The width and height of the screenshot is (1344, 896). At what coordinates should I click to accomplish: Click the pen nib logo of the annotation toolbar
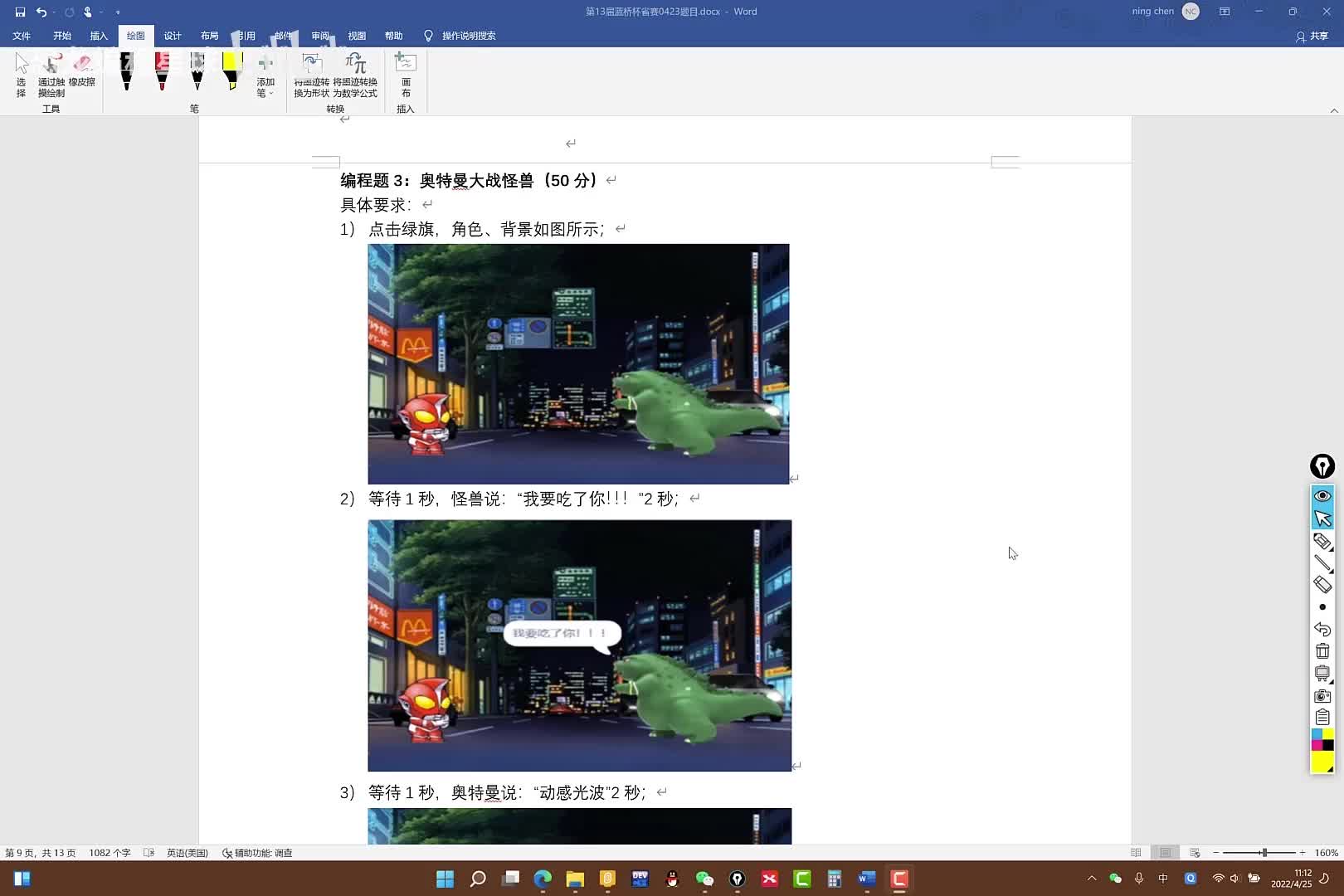click(x=1322, y=466)
